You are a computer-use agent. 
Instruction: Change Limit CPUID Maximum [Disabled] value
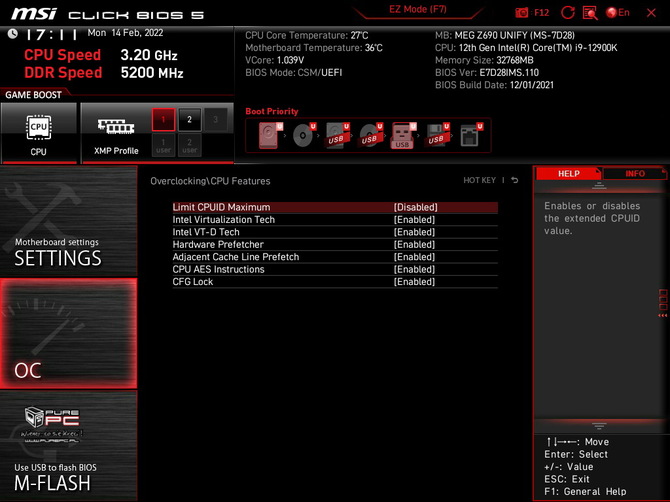click(415, 207)
